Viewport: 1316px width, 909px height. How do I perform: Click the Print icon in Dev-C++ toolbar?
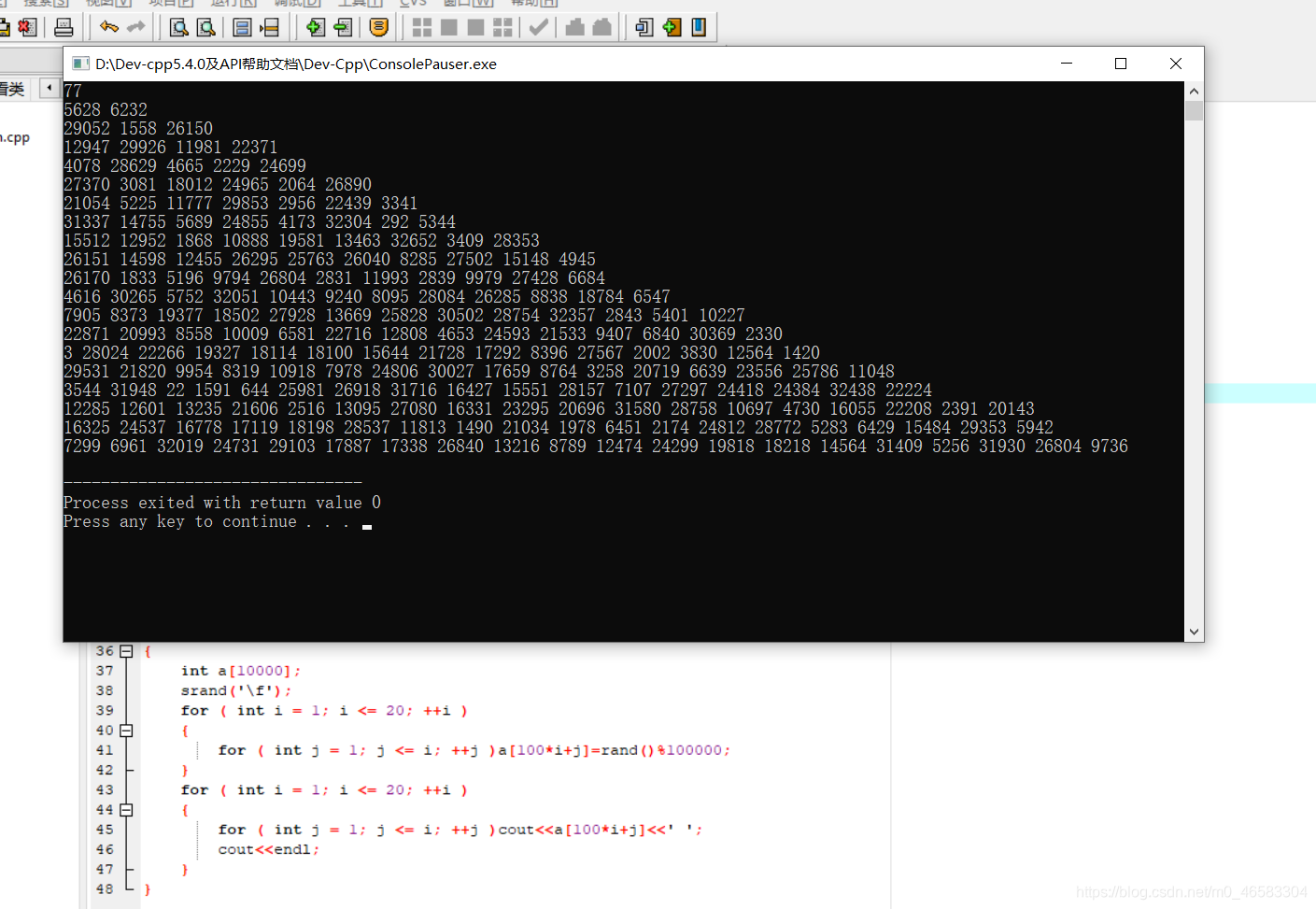click(x=64, y=27)
